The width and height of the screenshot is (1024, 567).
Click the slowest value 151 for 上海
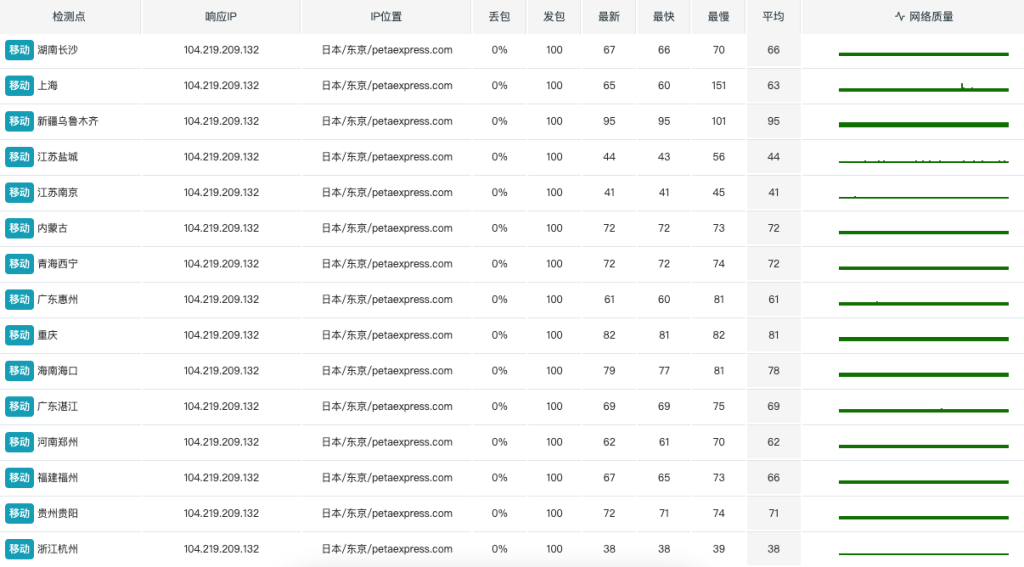[x=718, y=86]
